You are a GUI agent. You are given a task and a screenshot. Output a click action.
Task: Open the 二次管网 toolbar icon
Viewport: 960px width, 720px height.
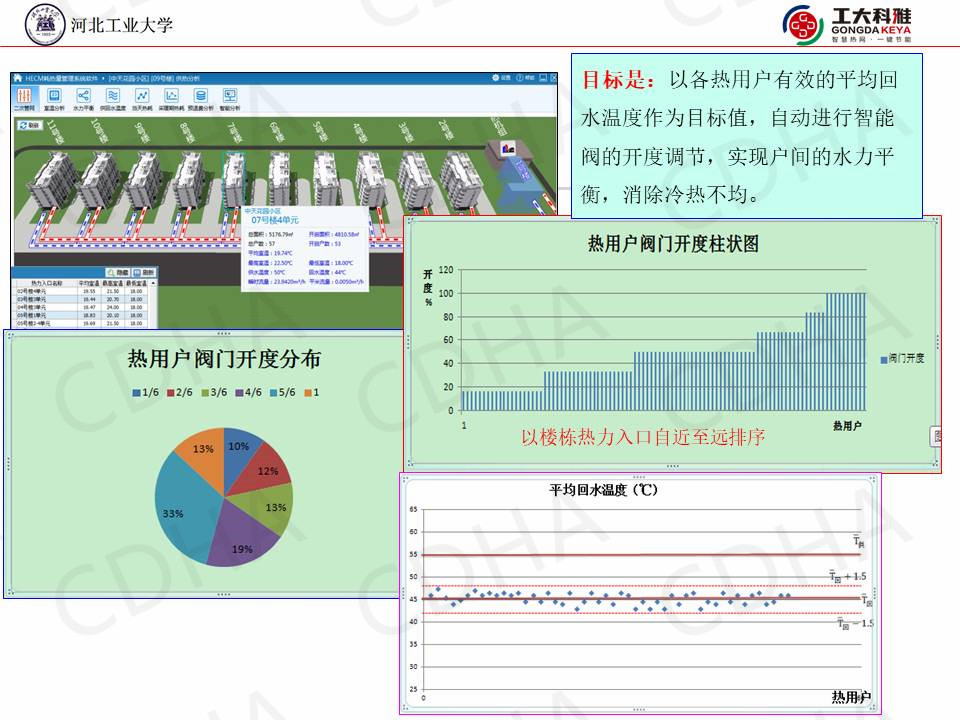click(x=24, y=97)
